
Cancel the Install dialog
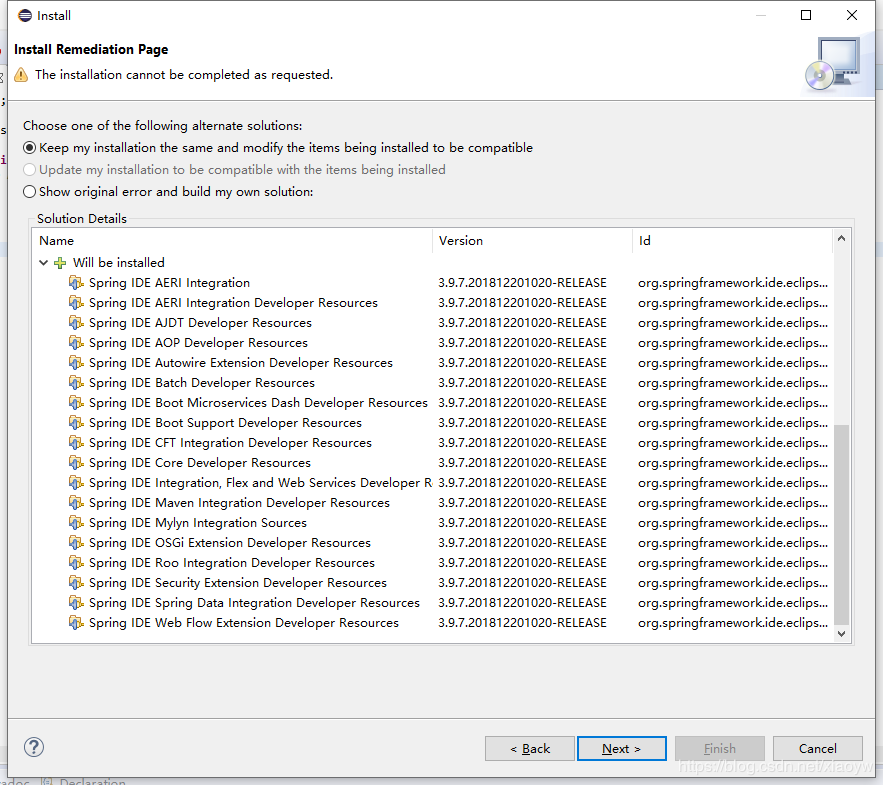click(x=817, y=748)
